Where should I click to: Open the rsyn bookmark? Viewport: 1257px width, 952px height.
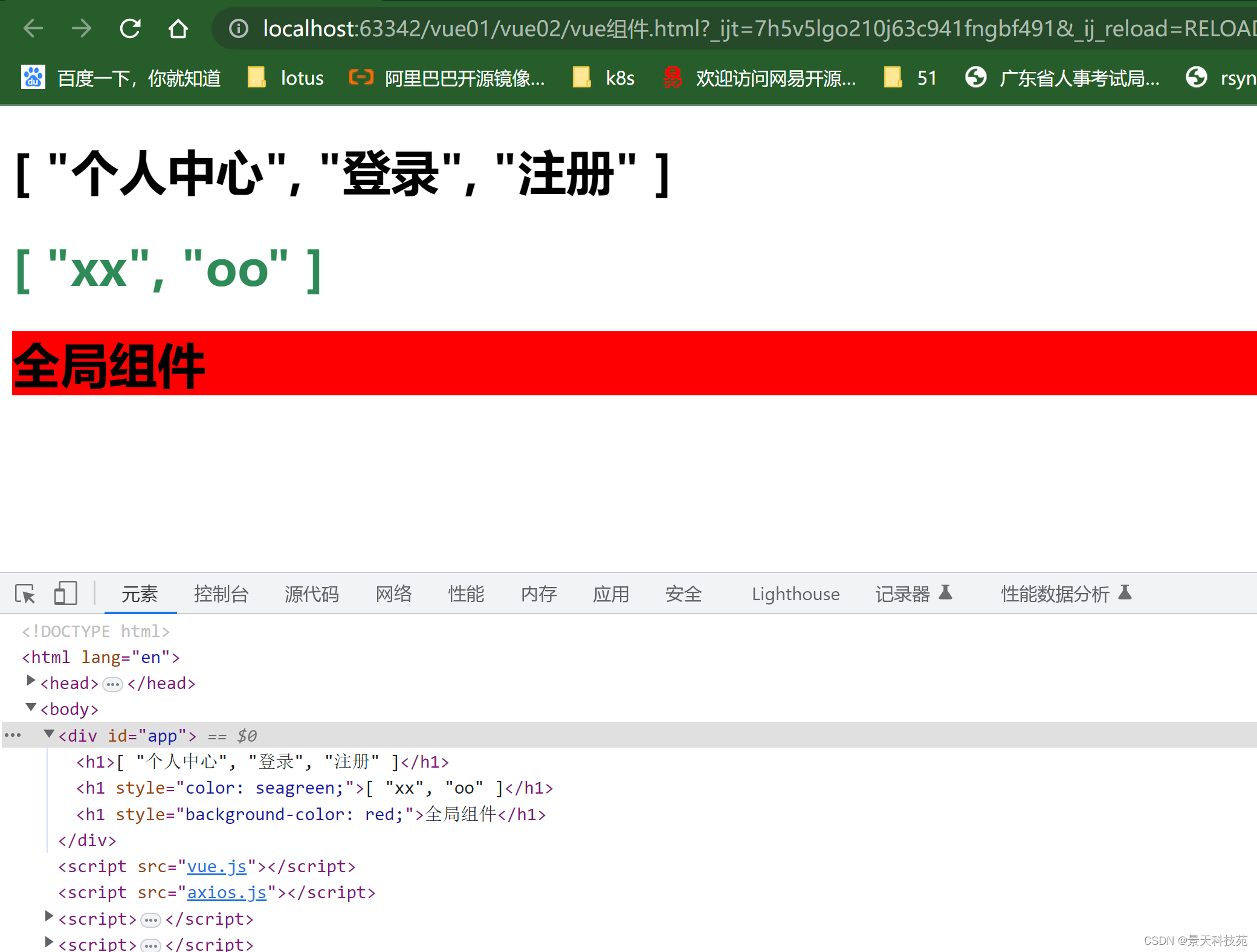[1221, 78]
